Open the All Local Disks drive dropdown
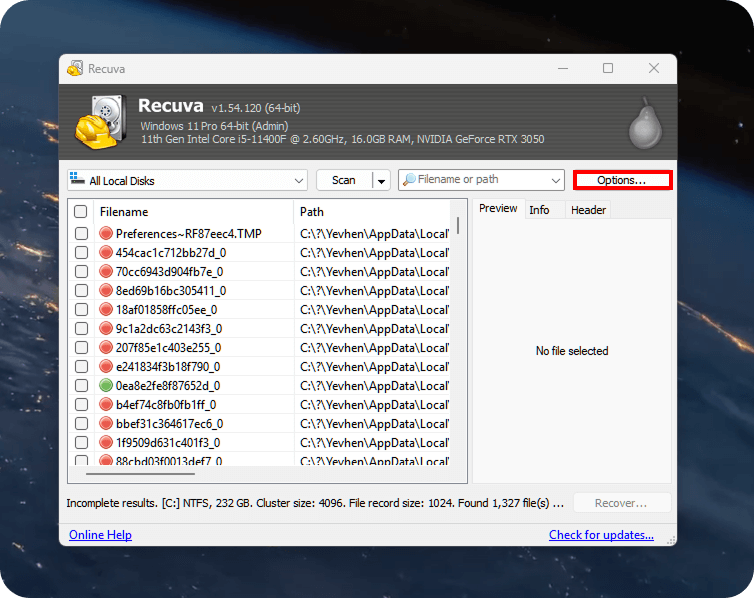Image resolution: width=754 pixels, height=598 pixels. [x=299, y=181]
